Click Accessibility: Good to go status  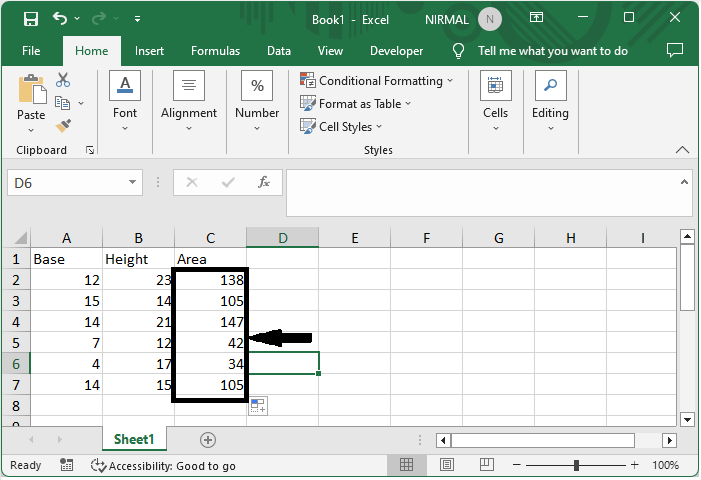(x=163, y=466)
